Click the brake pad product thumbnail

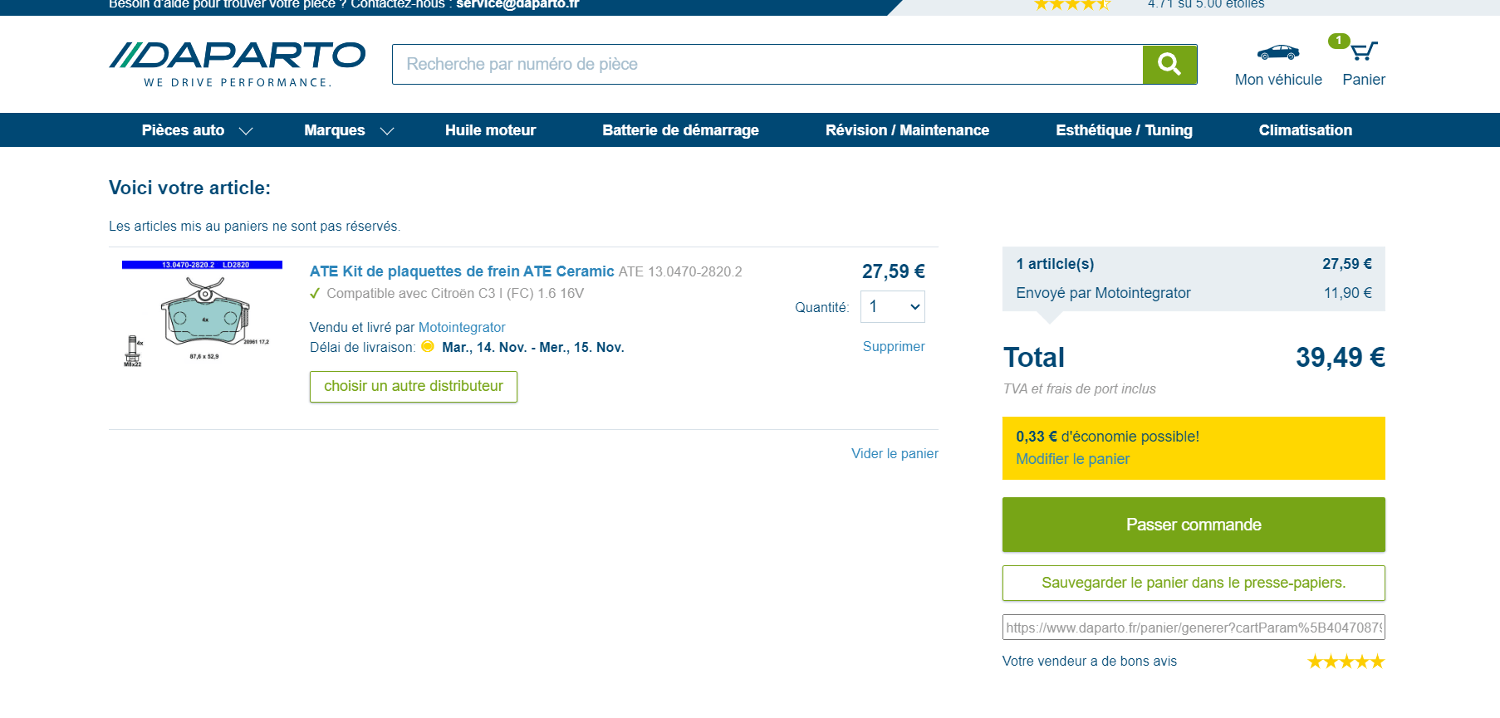[x=202, y=314]
